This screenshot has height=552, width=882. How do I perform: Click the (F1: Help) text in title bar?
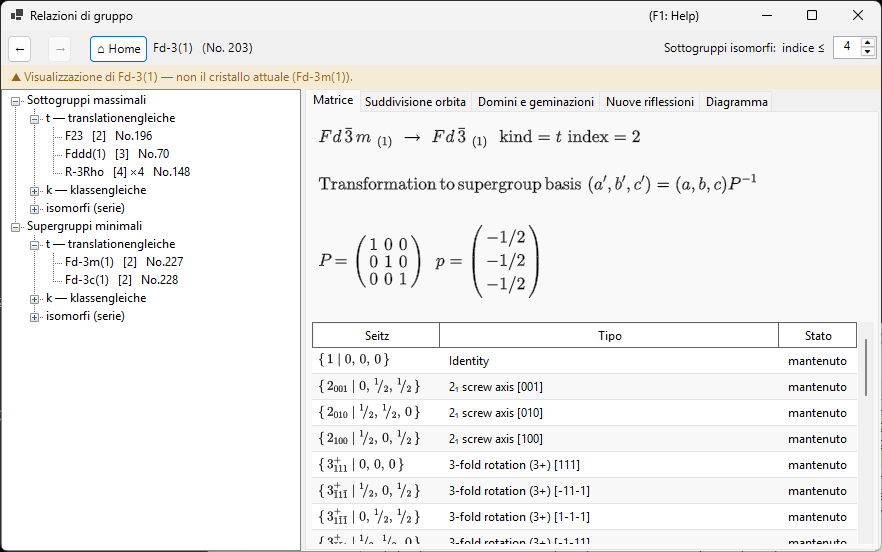pos(673,16)
